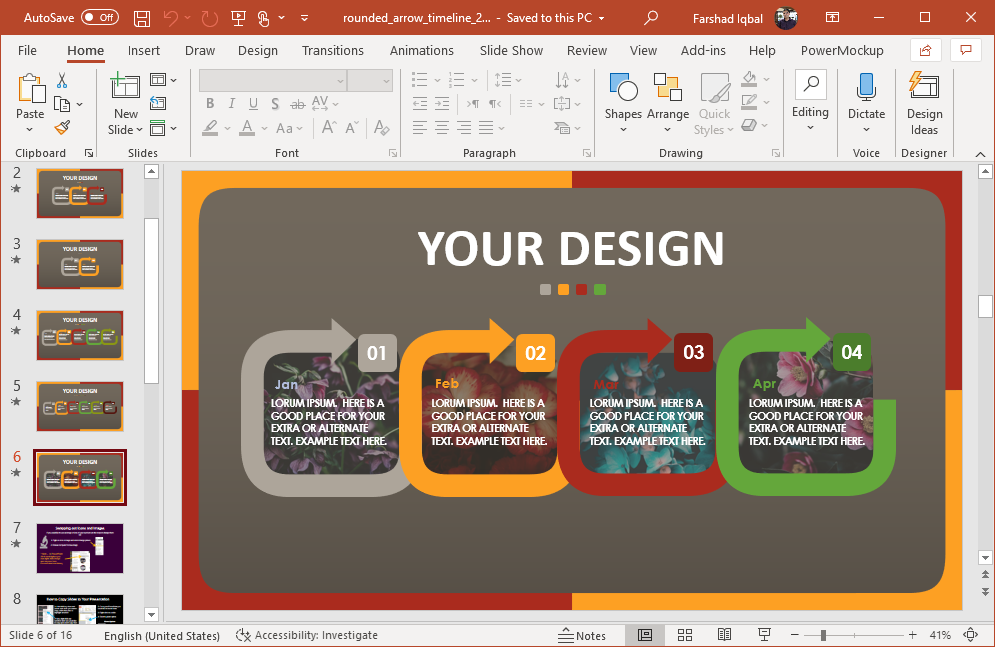Click the Undo arrow icon

coord(171,18)
